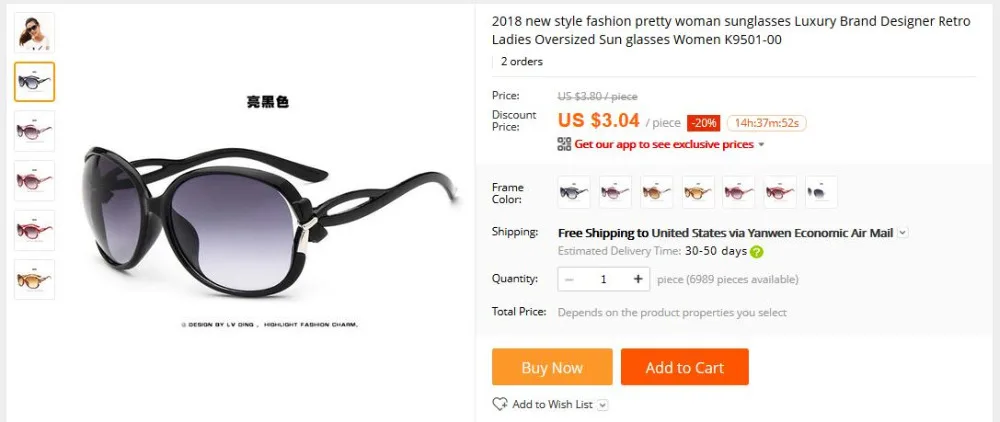Click the heart wish list icon
1000x422 pixels.
499,404
